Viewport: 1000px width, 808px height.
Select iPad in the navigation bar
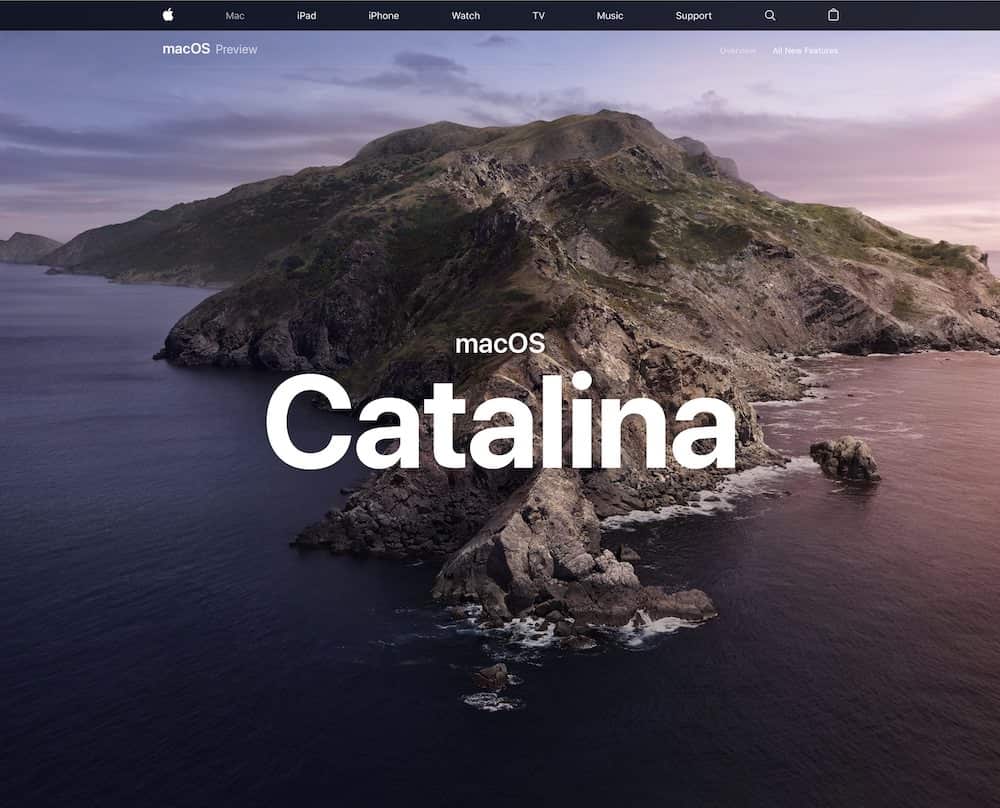click(x=307, y=16)
